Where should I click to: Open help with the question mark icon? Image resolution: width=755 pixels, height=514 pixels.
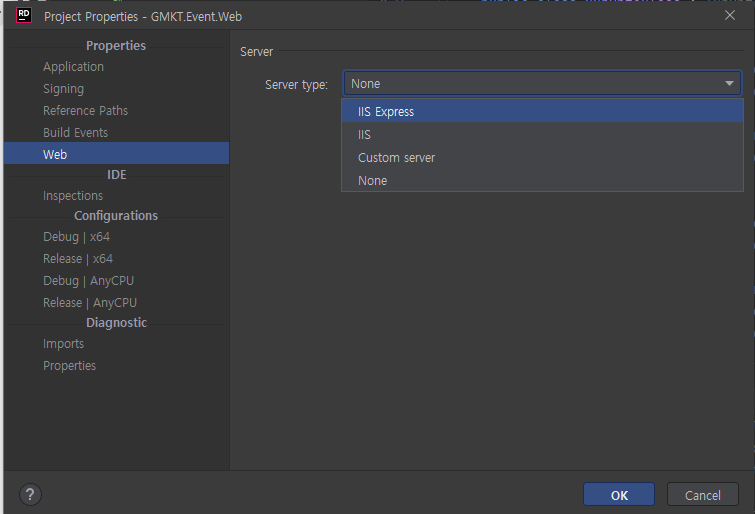(x=30, y=494)
